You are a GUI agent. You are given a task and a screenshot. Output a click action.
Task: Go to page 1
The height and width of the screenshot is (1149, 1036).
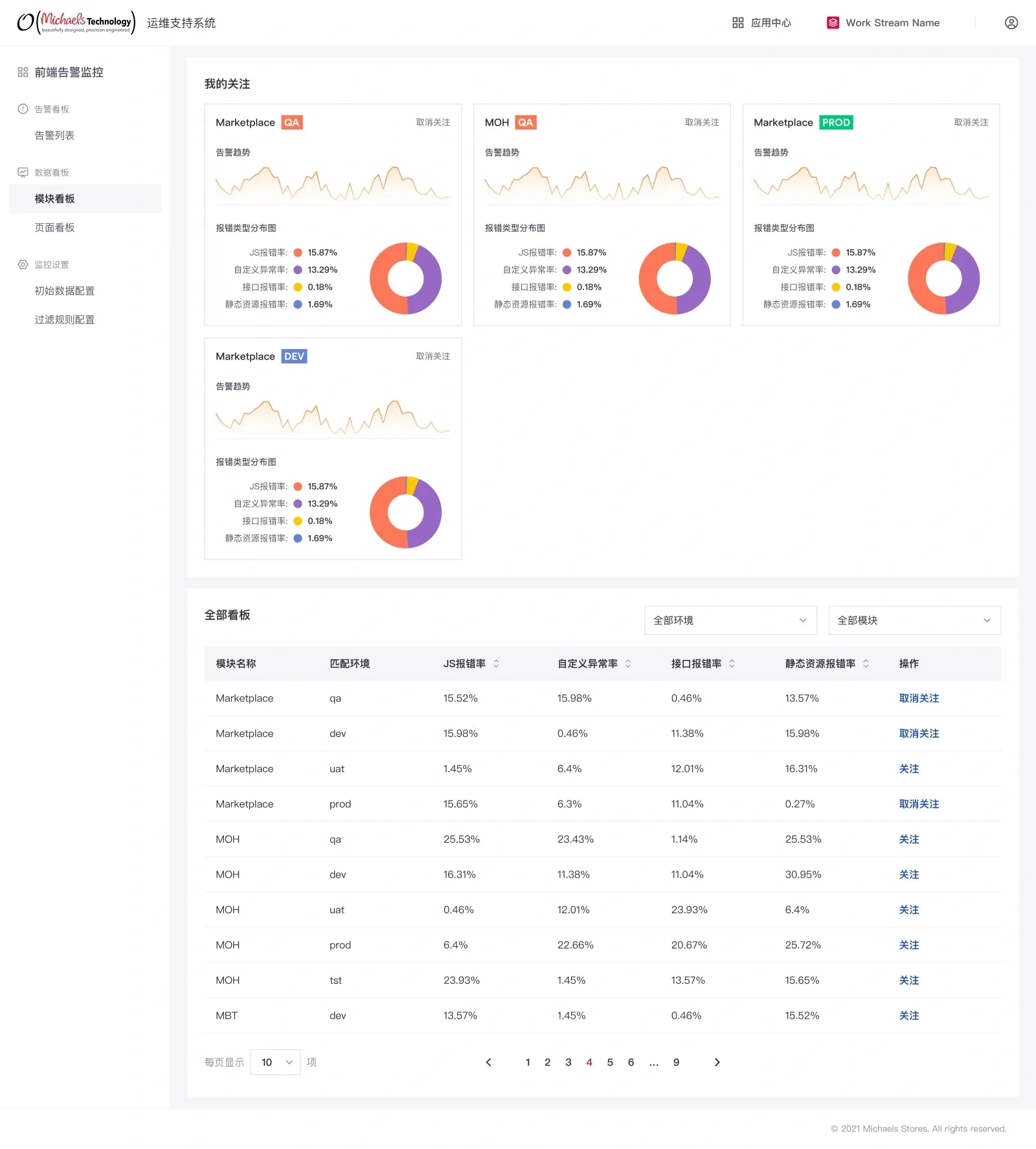[x=528, y=1062]
